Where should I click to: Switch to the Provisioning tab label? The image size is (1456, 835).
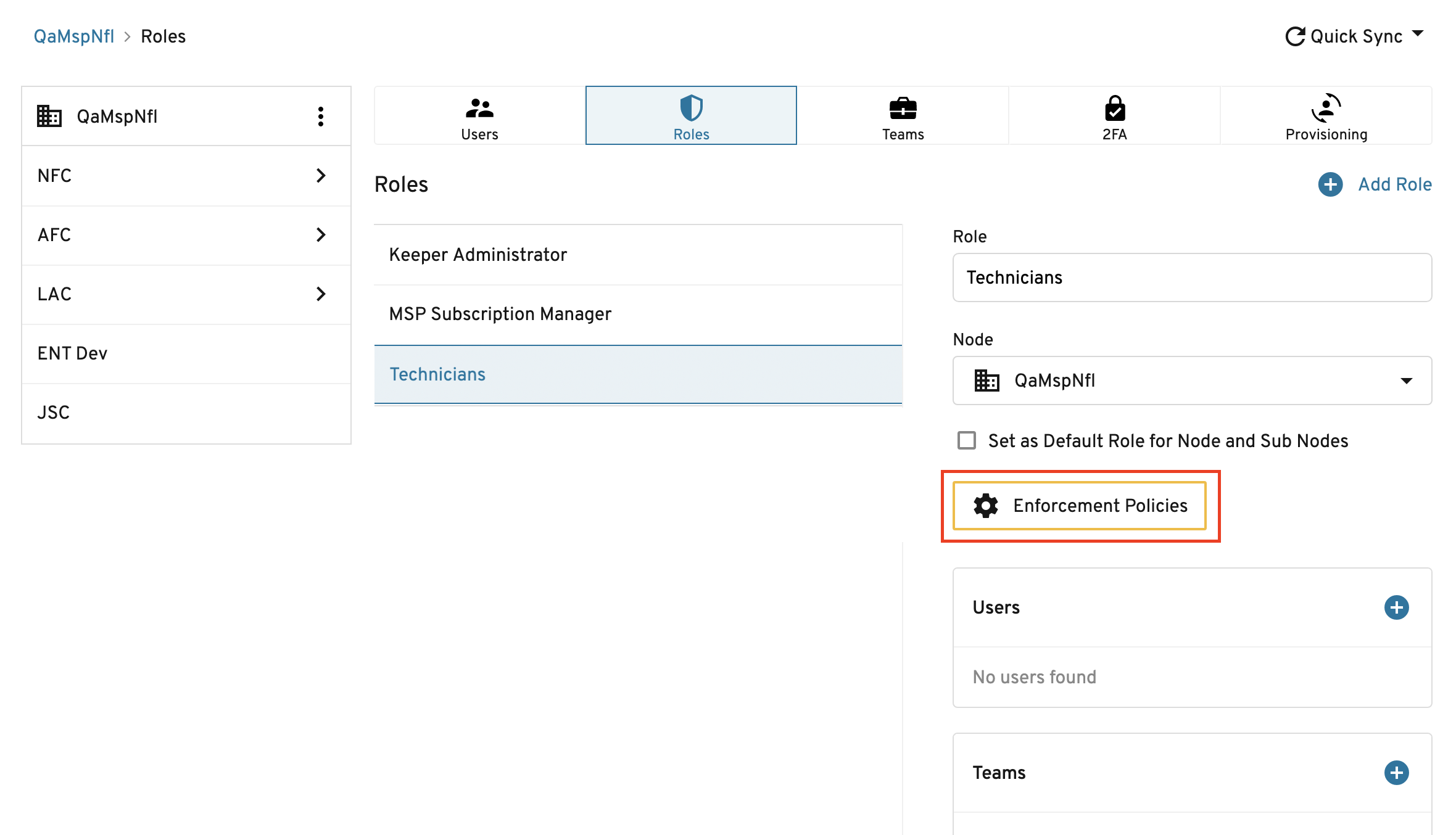[1326, 134]
